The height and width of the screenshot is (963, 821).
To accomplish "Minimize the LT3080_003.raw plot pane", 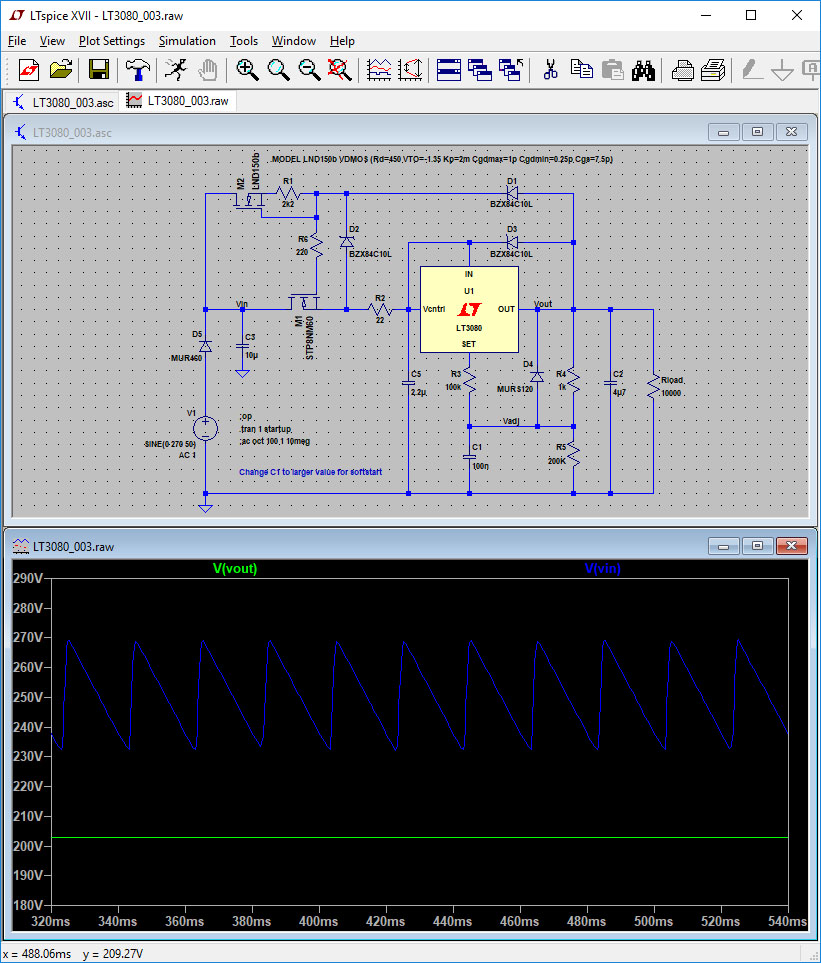I will click(x=723, y=546).
